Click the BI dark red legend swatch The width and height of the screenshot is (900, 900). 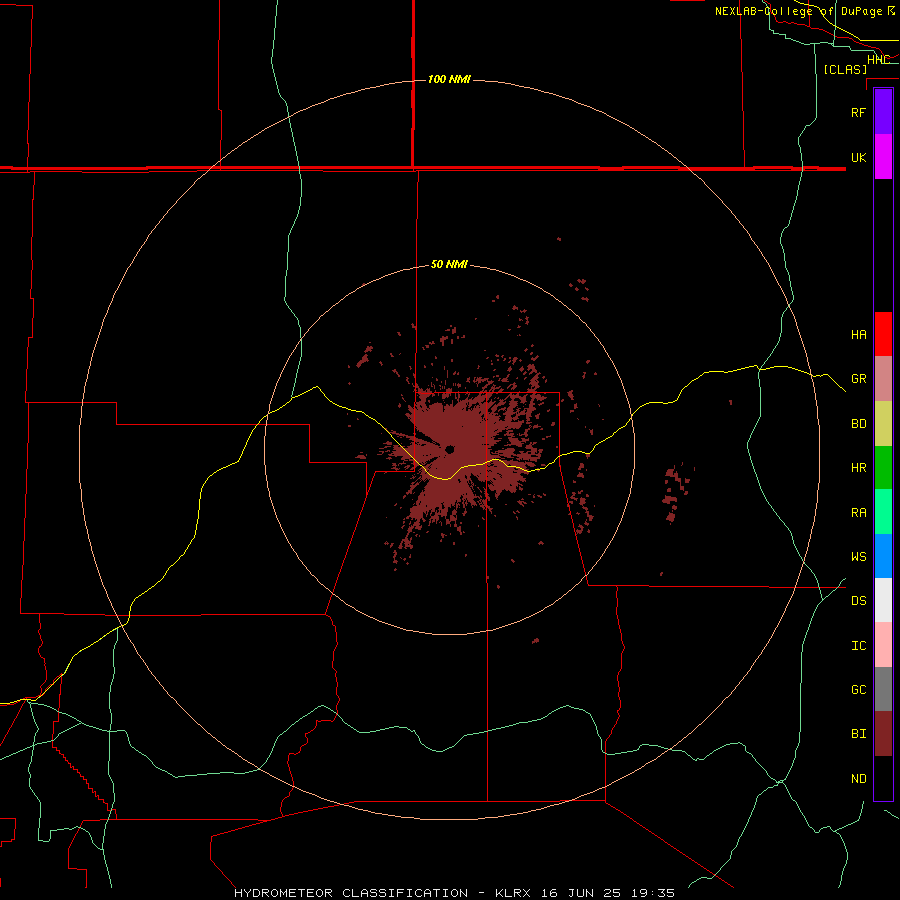pyautogui.click(x=883, y=734)
